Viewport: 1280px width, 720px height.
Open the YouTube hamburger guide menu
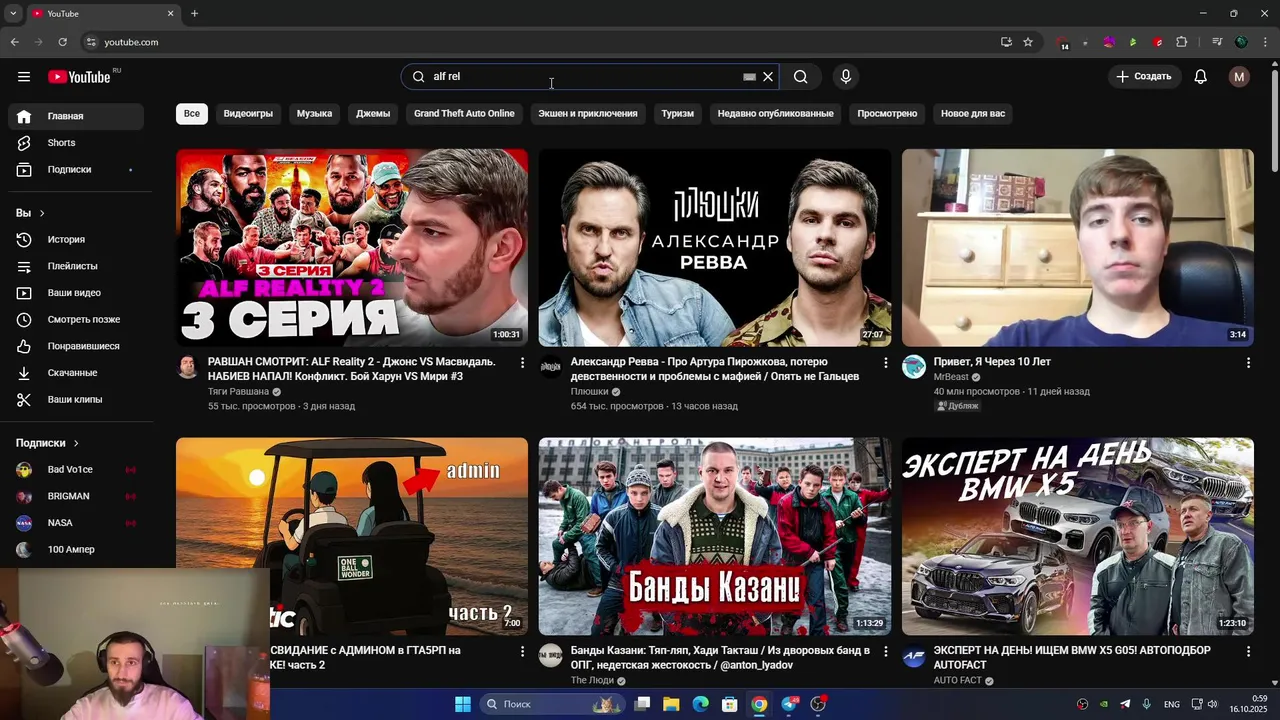pyautogui.click(x=24, y=77)
